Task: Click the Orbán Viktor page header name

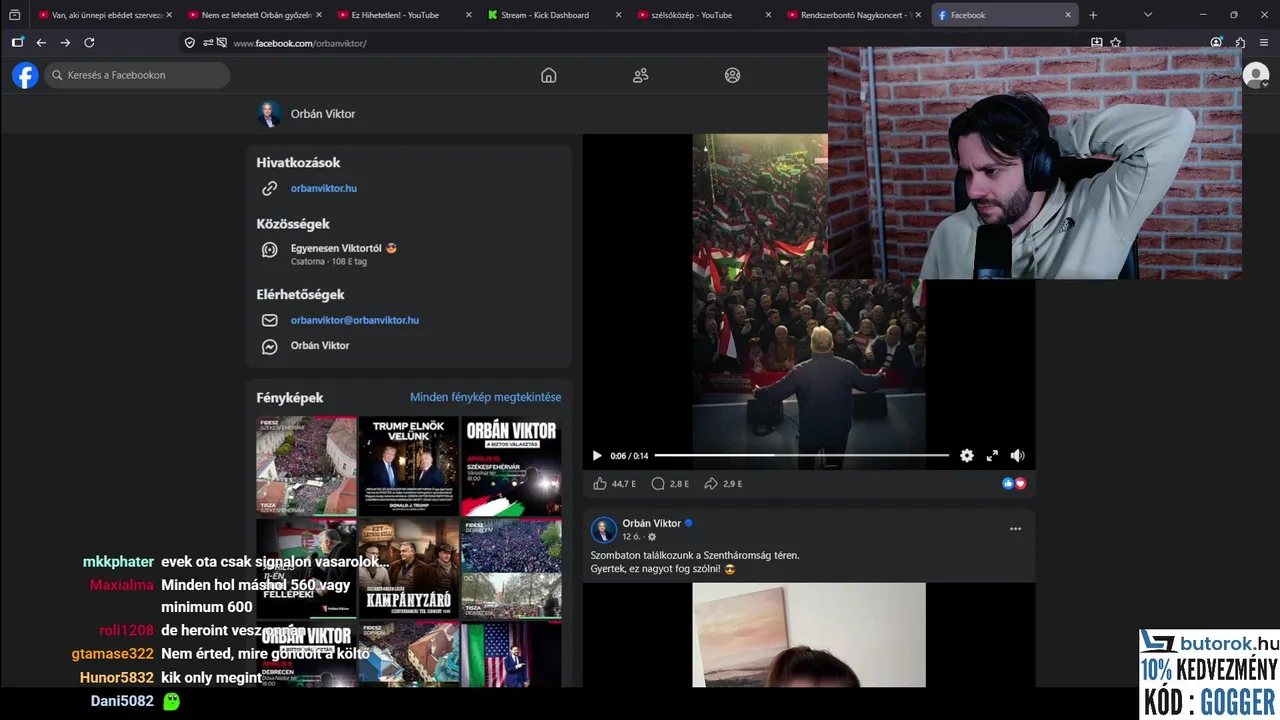Action: coord(323,114)
